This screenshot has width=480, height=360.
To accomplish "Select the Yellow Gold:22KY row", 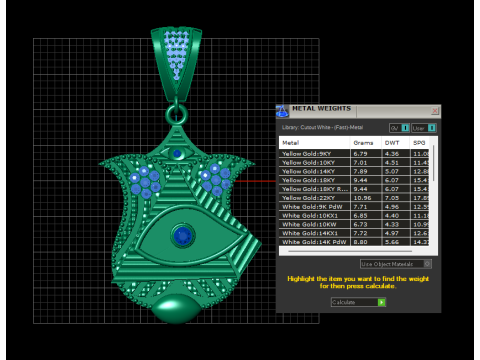I will 354,198.
